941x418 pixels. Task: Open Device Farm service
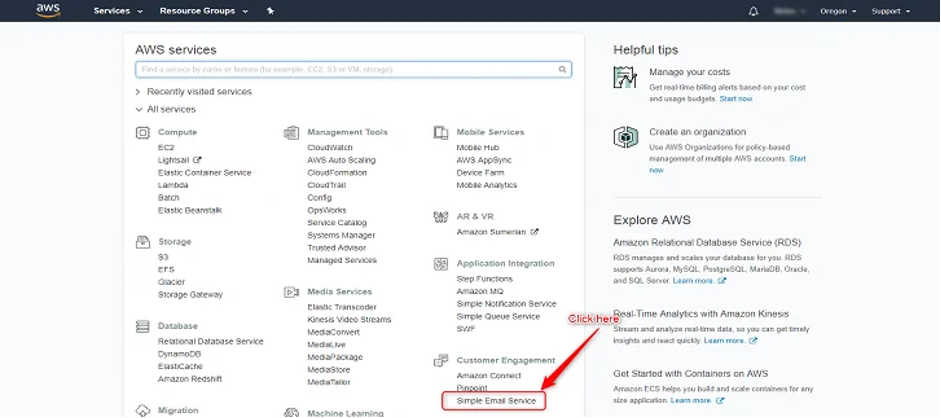480,173
